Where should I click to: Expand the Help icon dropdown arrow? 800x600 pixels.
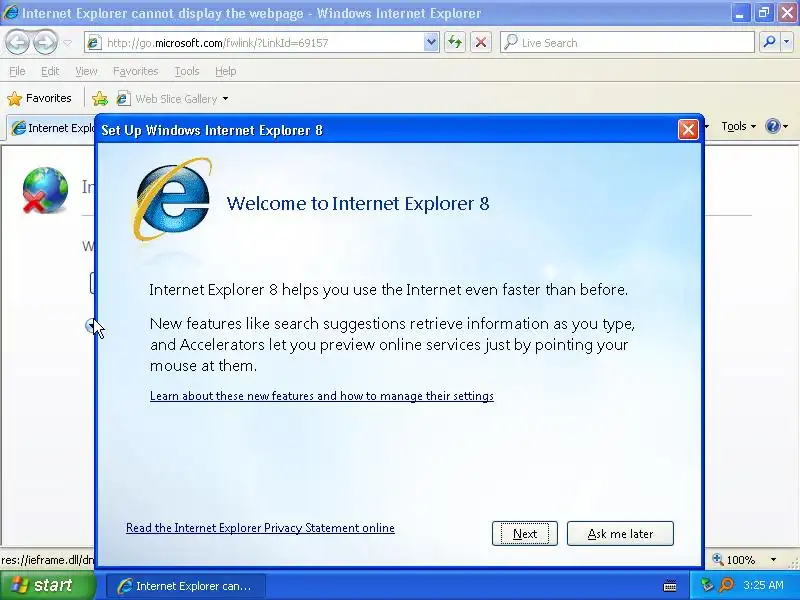click(x=786, y=127)
